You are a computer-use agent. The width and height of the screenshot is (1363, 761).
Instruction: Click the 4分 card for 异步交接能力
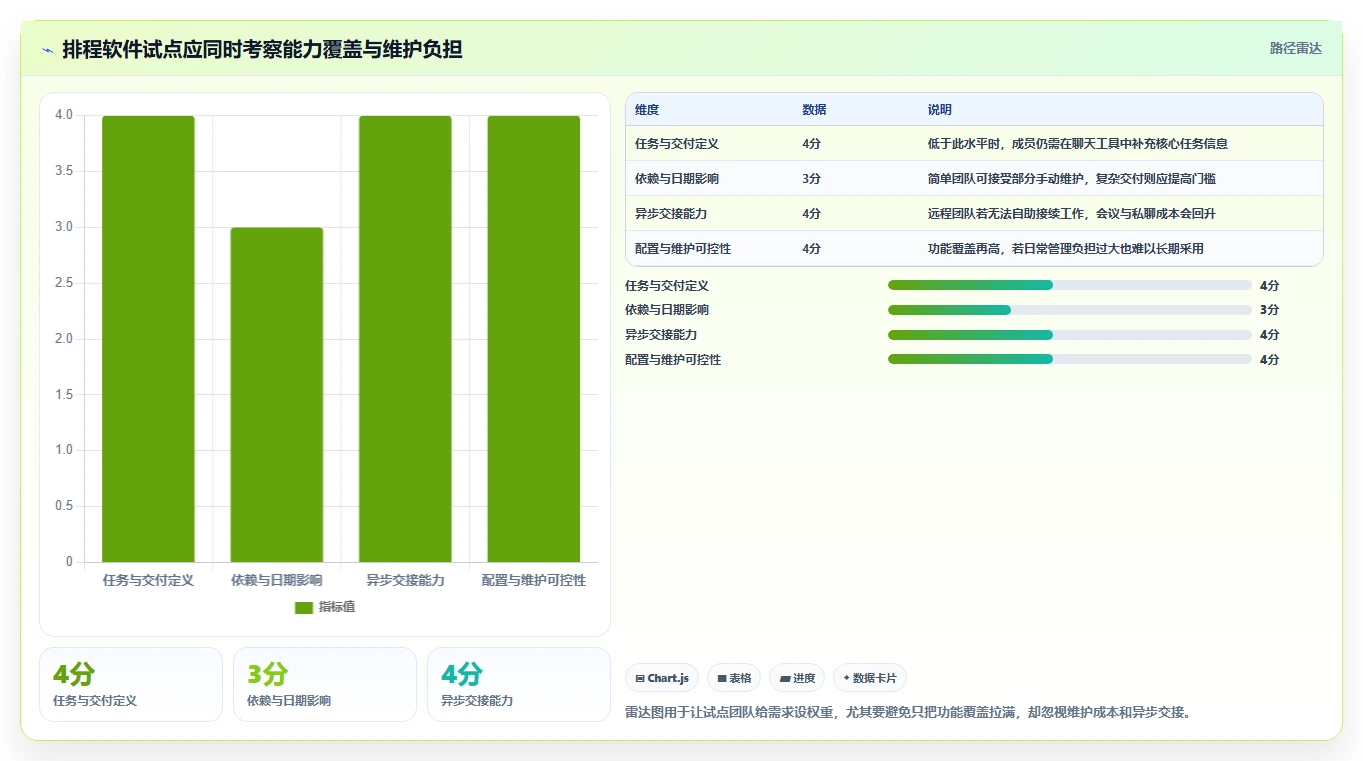coord(519,684)
